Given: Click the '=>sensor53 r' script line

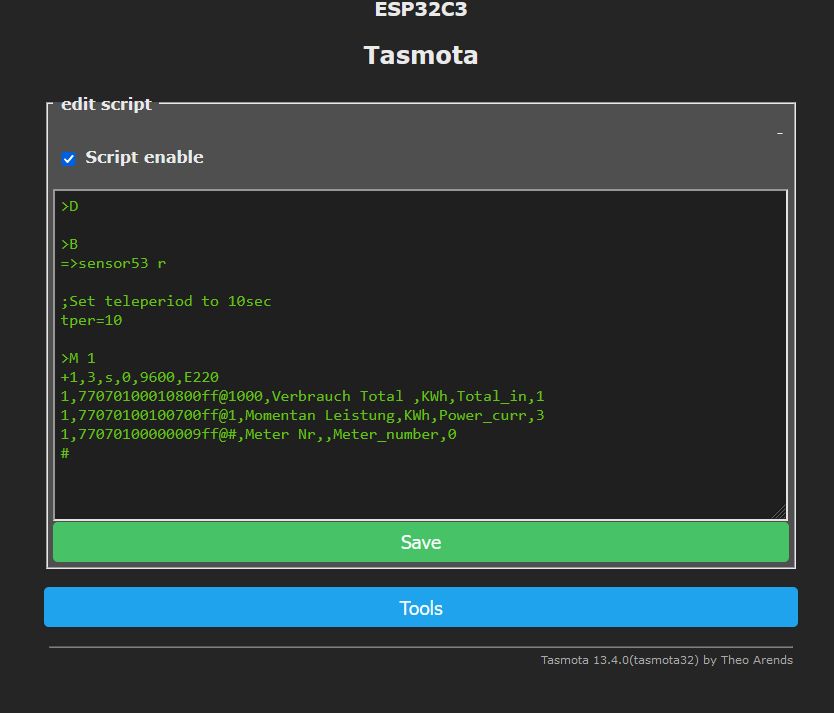Looking at the screenshot, I should coord(113,264).
